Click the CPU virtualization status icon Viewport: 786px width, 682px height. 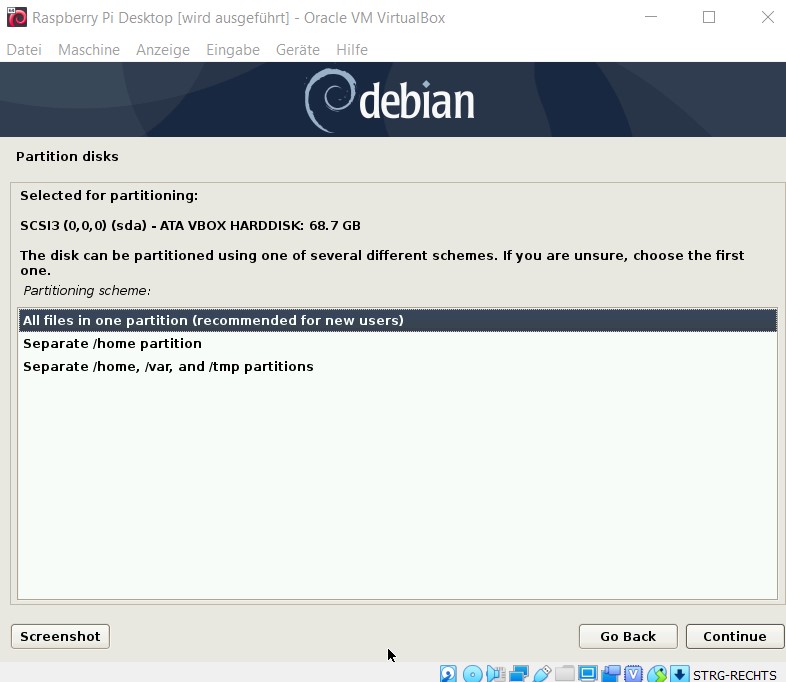pyautogui.click(x=634, y=674)
